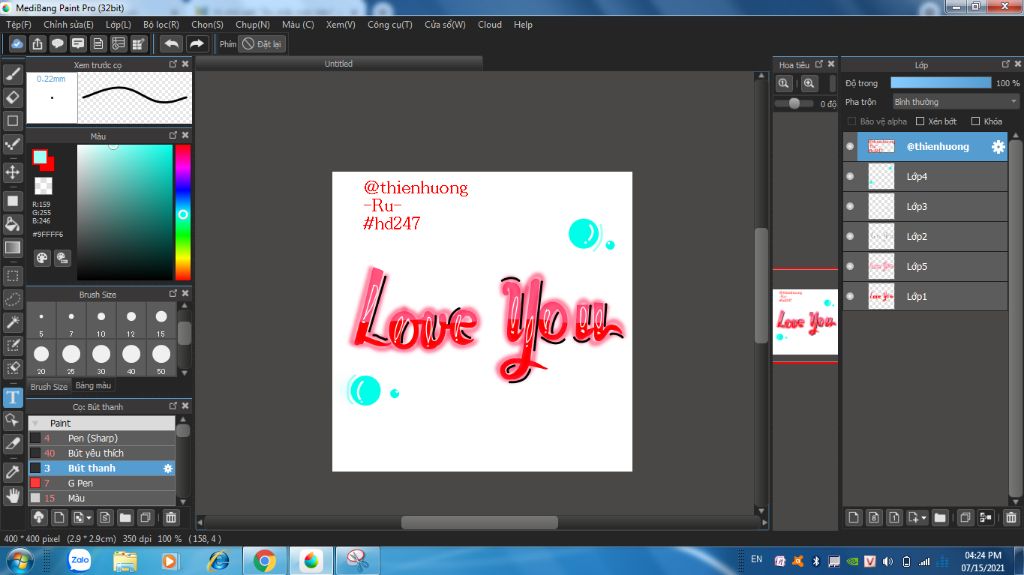Collapse the Paint brush group
The width and height of the screenshot is (1024, 575).
pos(36,423)
